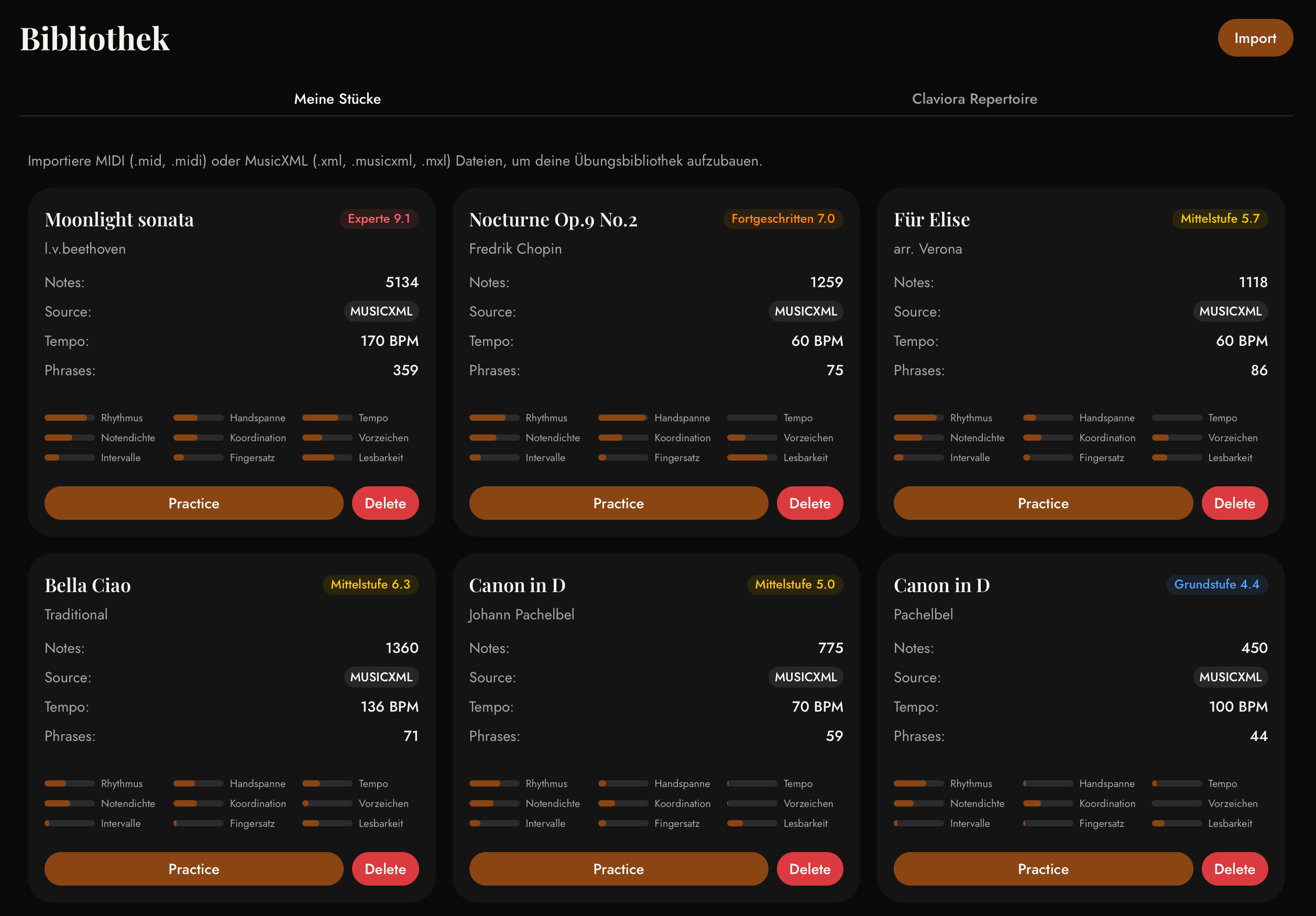This screenshot has width=1316, height=916.
Task: Click the Experte 9.1 difficulty badge
Action: pos(378,219)
